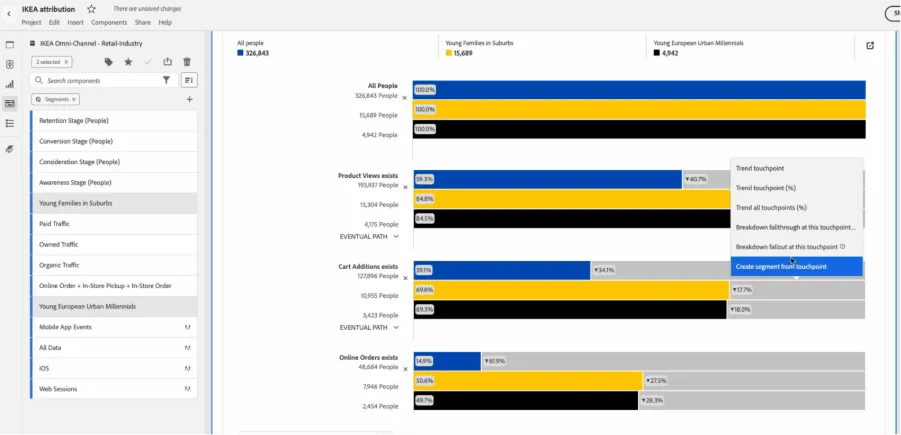The height and width of the screenshot is (435, 901).
Task: Open the Components menu
Action: coord(109,22)
